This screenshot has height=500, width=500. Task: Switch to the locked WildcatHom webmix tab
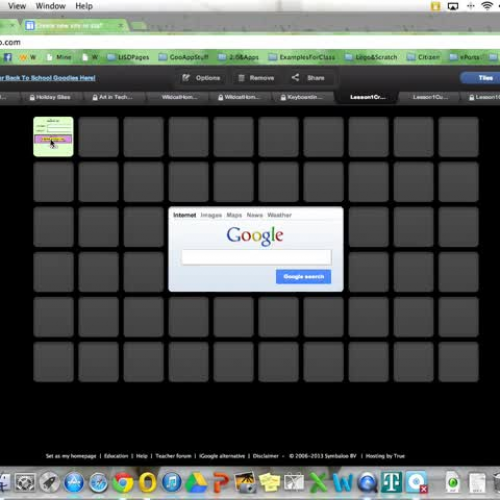(240, 97)
